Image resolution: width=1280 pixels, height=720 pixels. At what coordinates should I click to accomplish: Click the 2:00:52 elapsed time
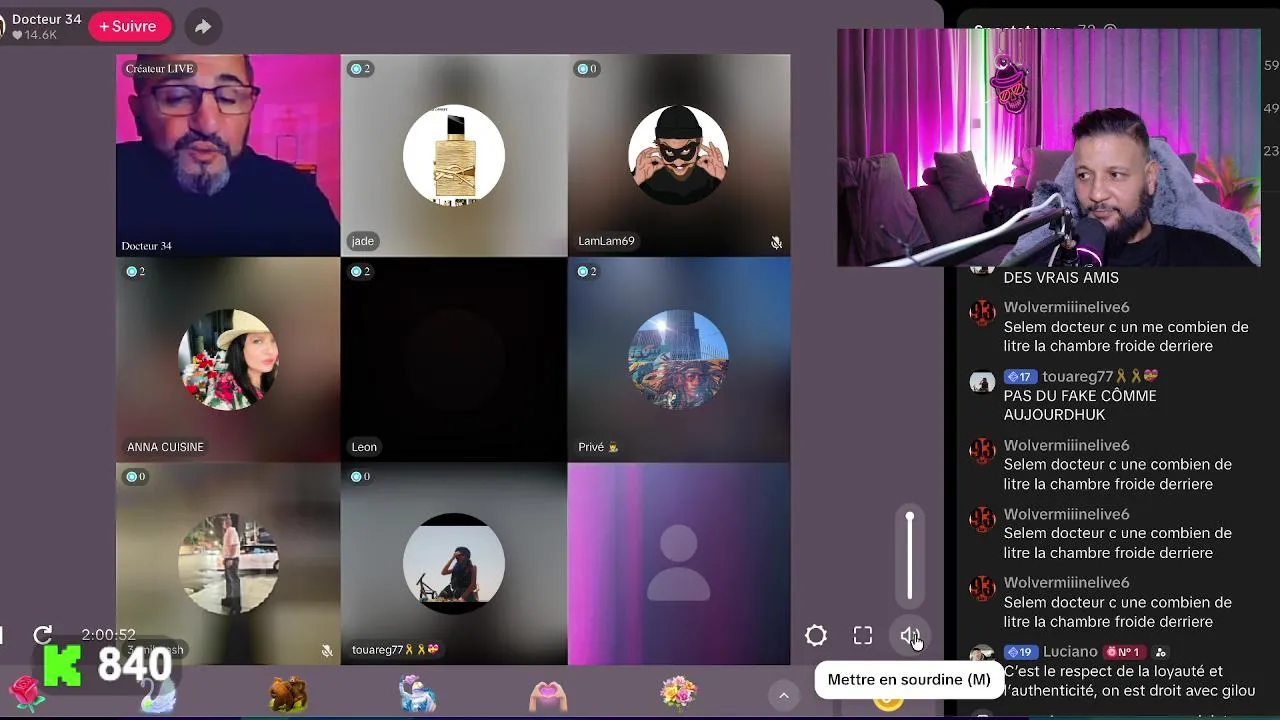click(108, 635)
